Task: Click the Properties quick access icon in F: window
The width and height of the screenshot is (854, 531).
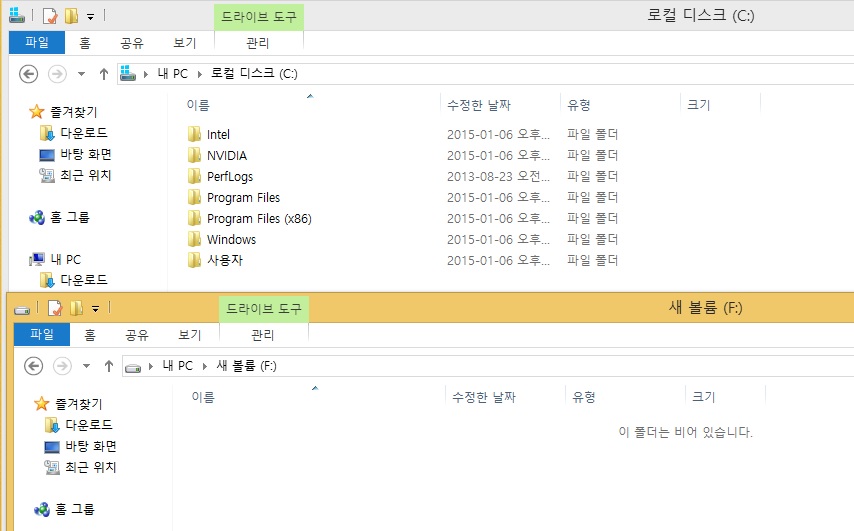Action: pos(55,308)
